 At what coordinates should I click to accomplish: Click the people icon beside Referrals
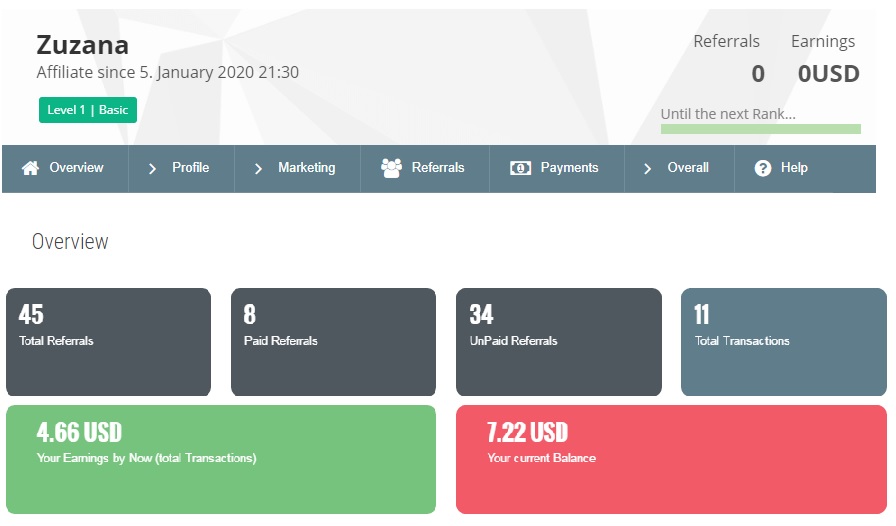[x=391, y=168]
